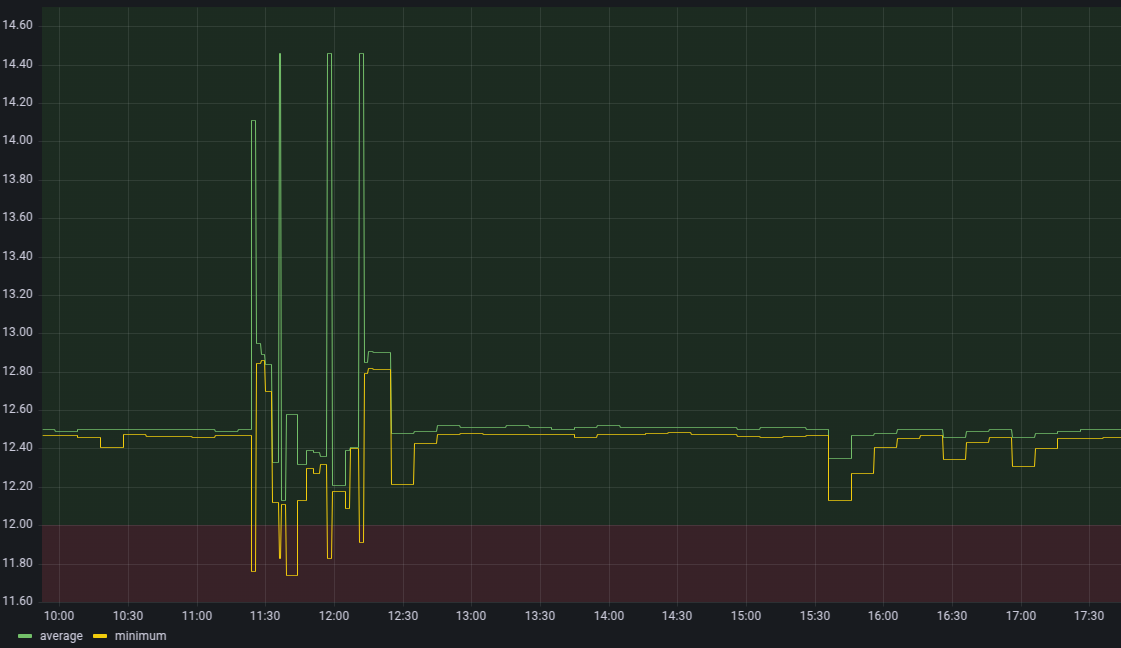
Task: Click the 12.00 threshold value axis label
Action: click(18, 525)
